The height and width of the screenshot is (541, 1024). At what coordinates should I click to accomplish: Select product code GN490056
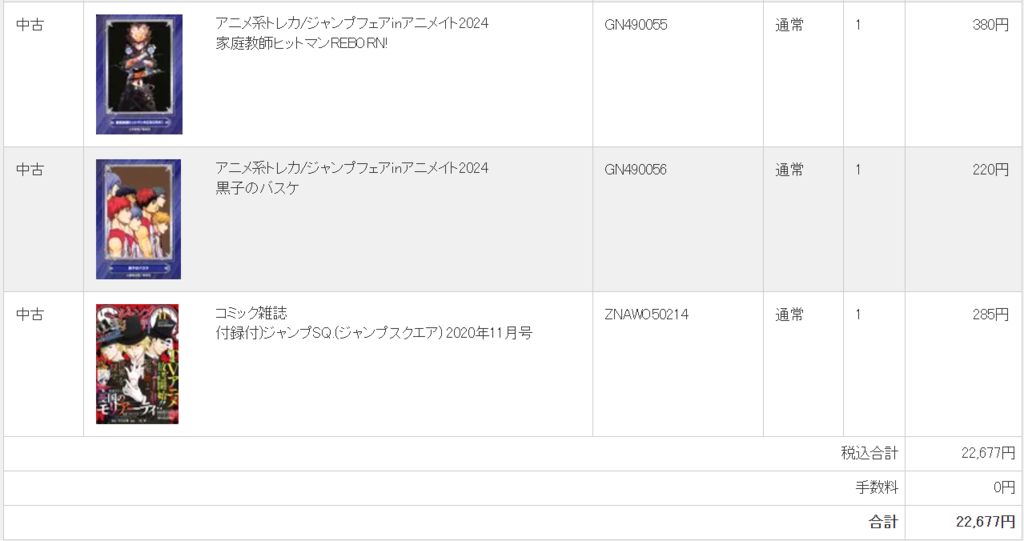click(x=635, y=170)
